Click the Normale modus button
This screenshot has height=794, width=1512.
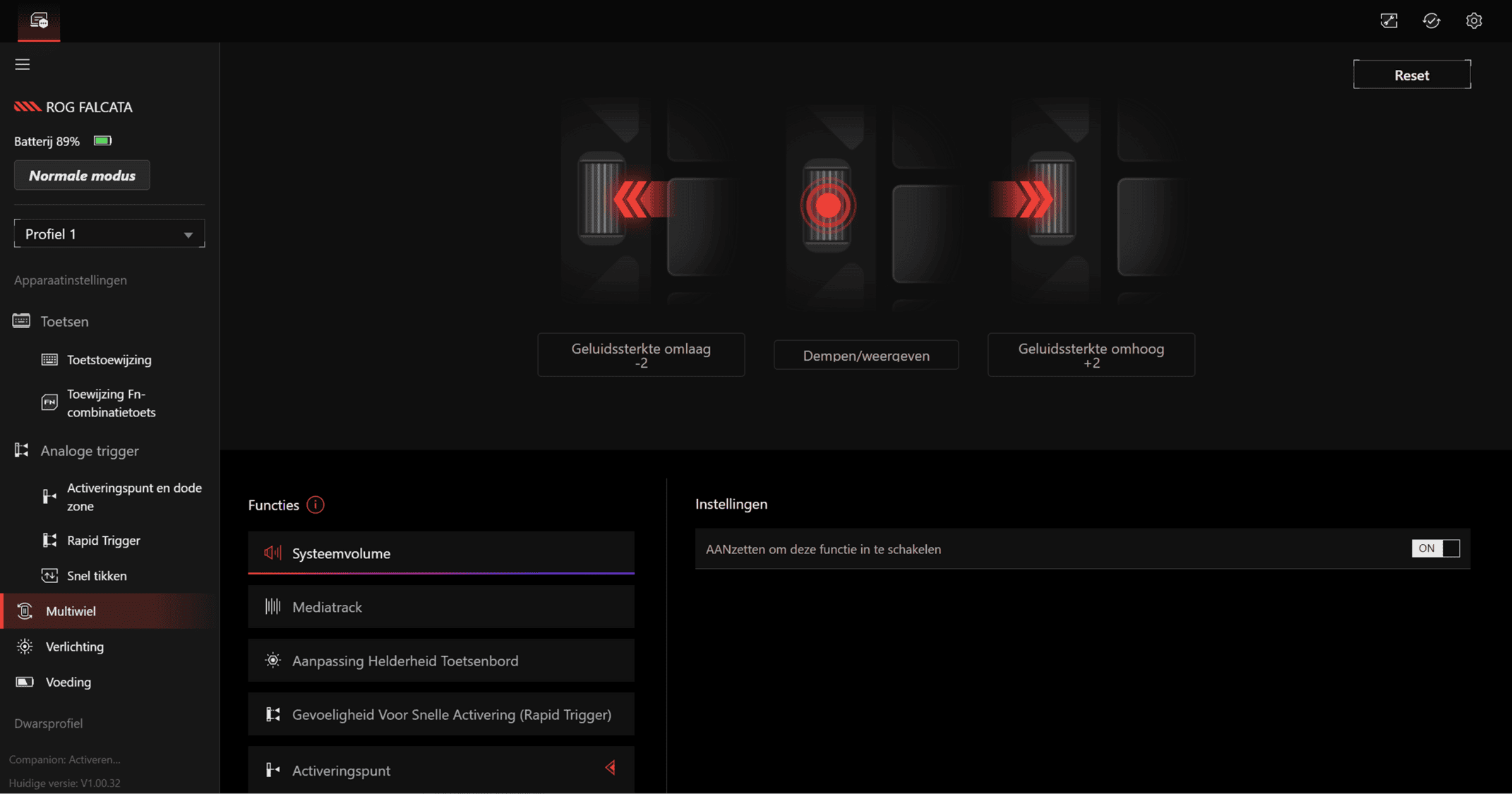point(82,175)
